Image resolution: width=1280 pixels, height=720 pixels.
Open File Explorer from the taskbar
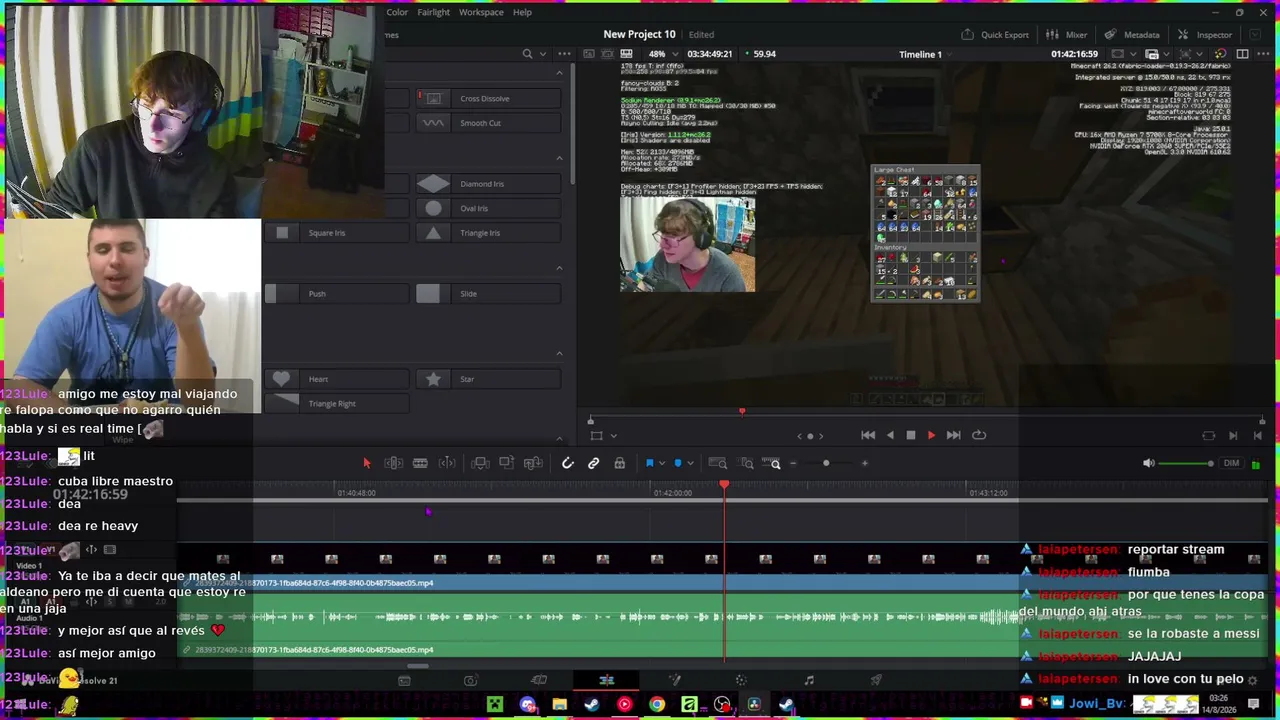560,705
